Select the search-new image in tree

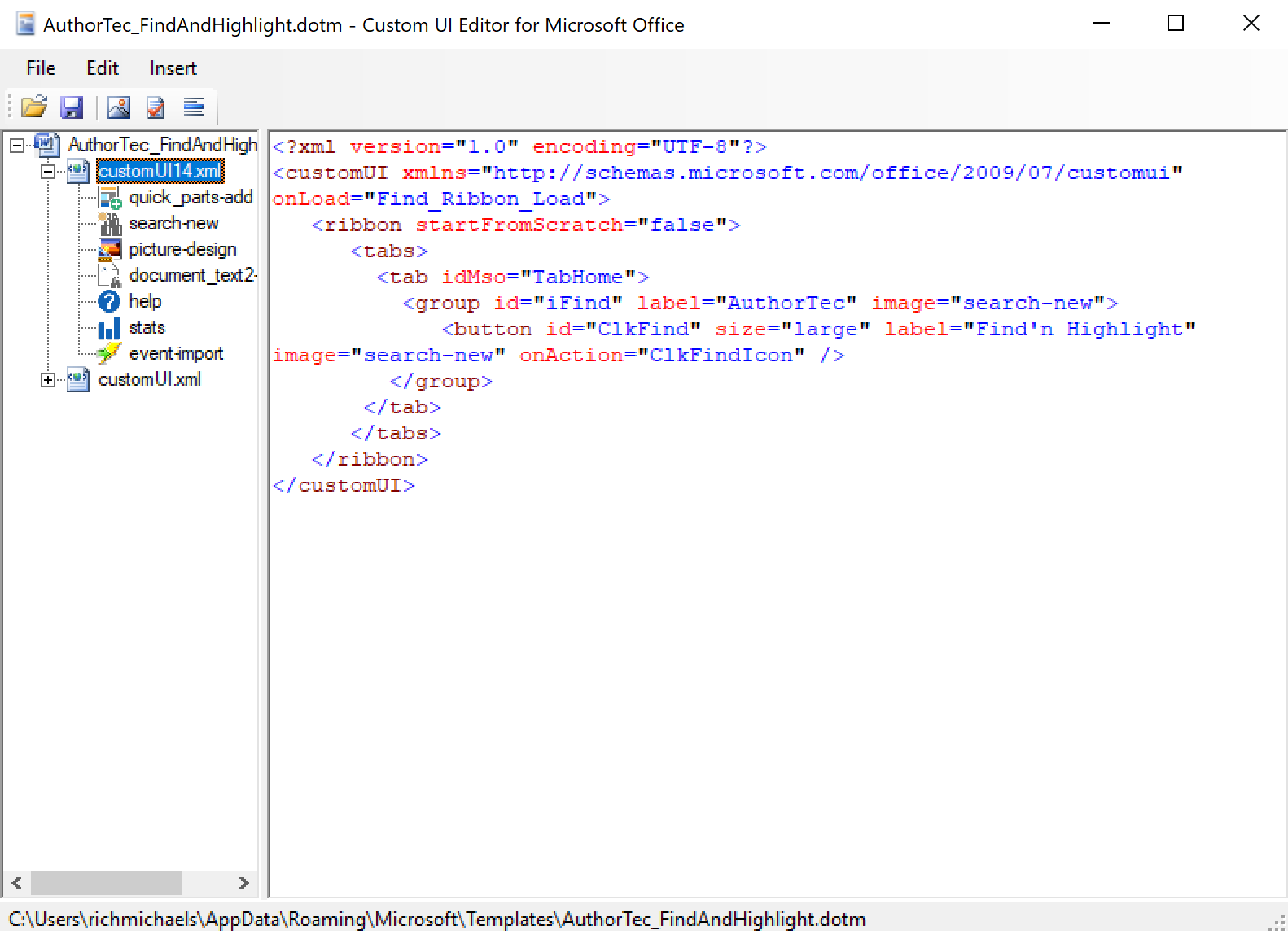click(173, 223)
